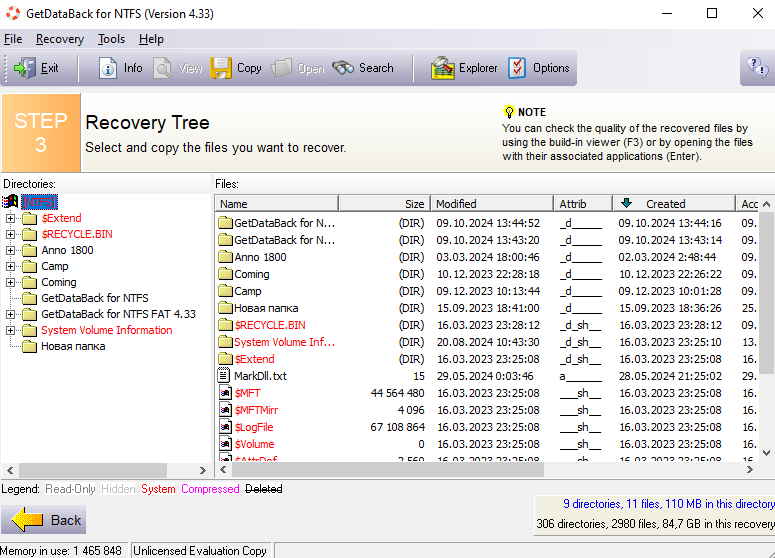This screenshot has width=775, height=558.
Task: Click the $MFT file icon
Action: [x=225, y=393]
